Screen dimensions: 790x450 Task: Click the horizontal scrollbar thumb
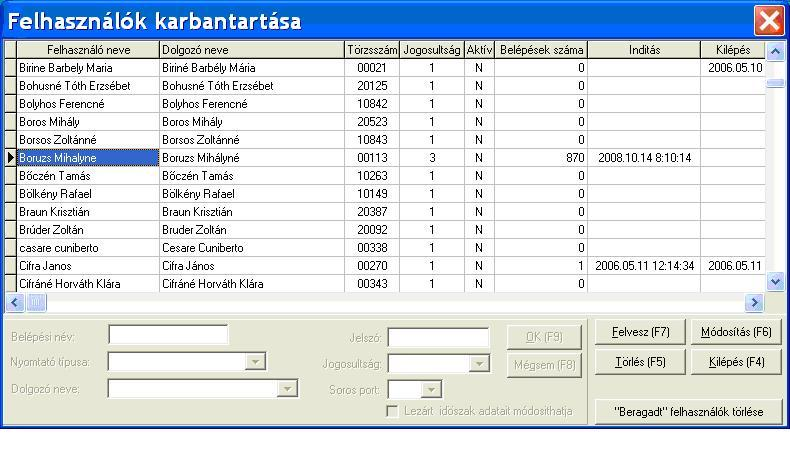pos(36,302)
